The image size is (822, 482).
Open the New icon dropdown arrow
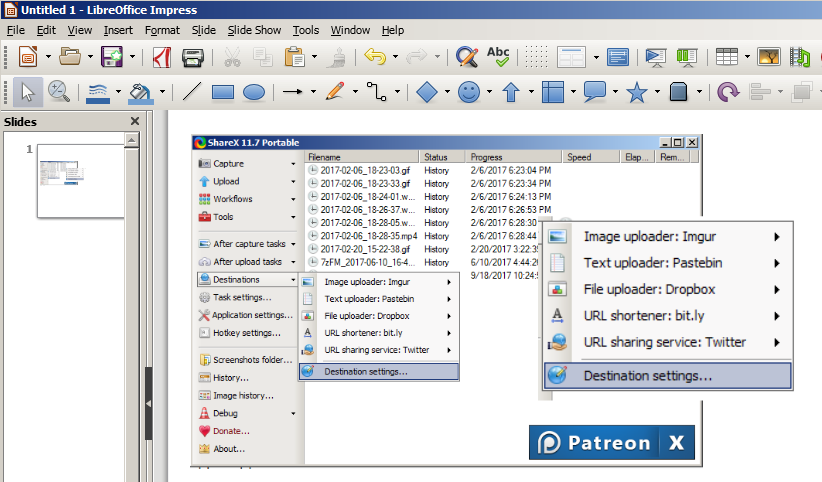click(x=48, y=57)
